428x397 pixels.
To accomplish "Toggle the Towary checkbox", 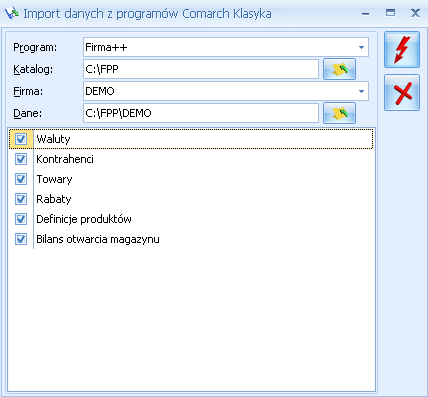I will pos(21,179).
